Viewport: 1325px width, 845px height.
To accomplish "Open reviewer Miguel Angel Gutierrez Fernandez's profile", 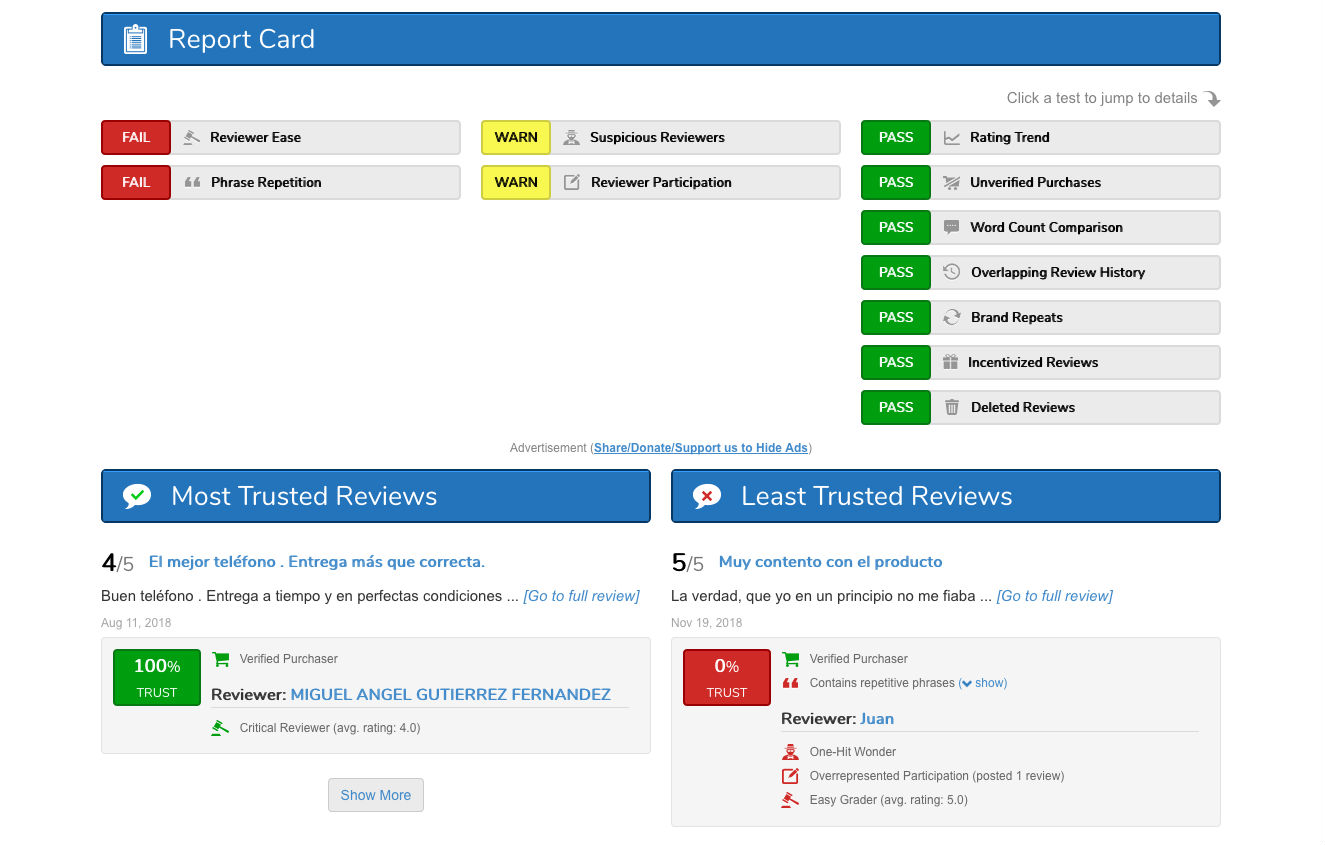I will (x=450, y=694).
